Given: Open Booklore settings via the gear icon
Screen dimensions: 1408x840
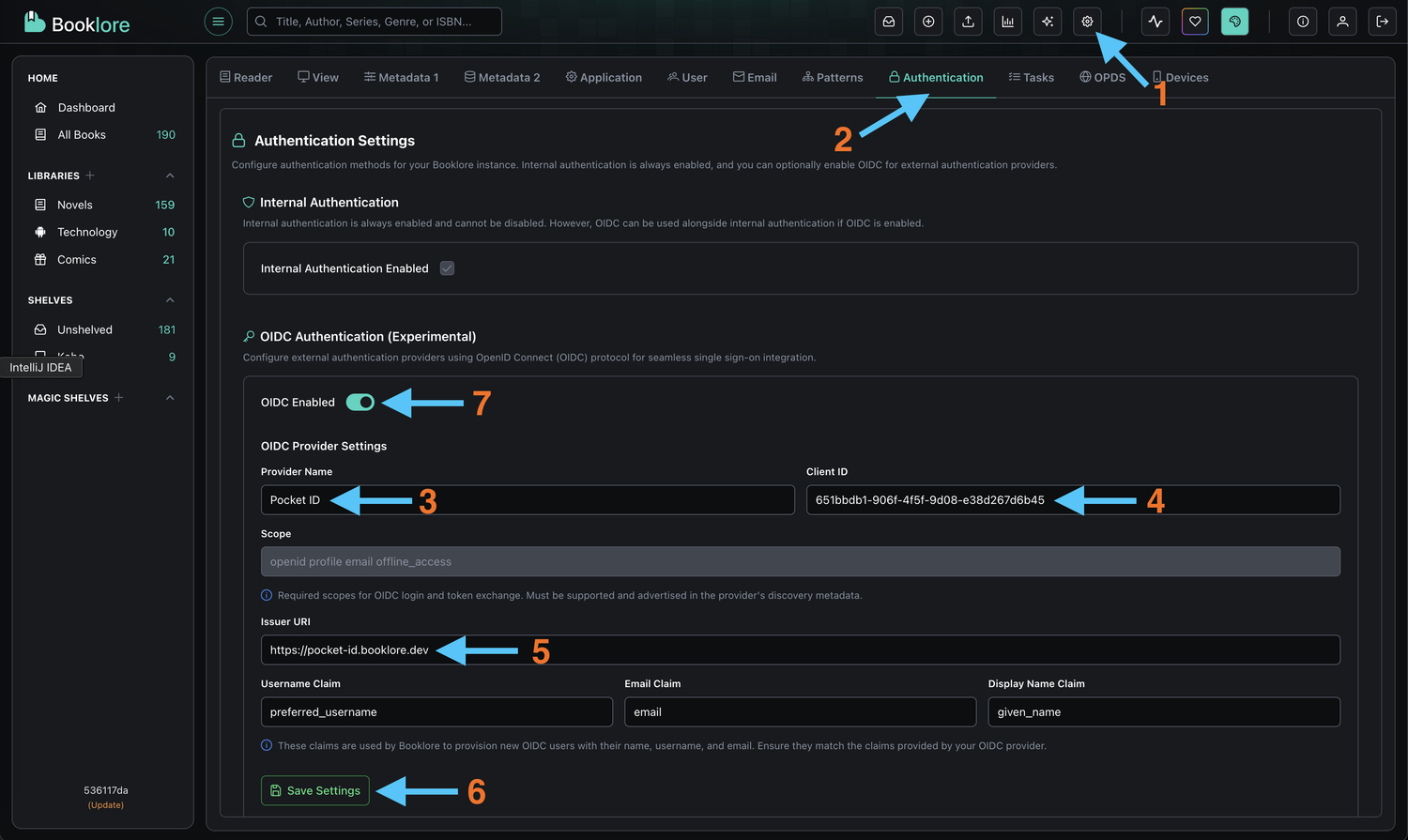Looking at the screenshot, I should tap(1086, 21).
